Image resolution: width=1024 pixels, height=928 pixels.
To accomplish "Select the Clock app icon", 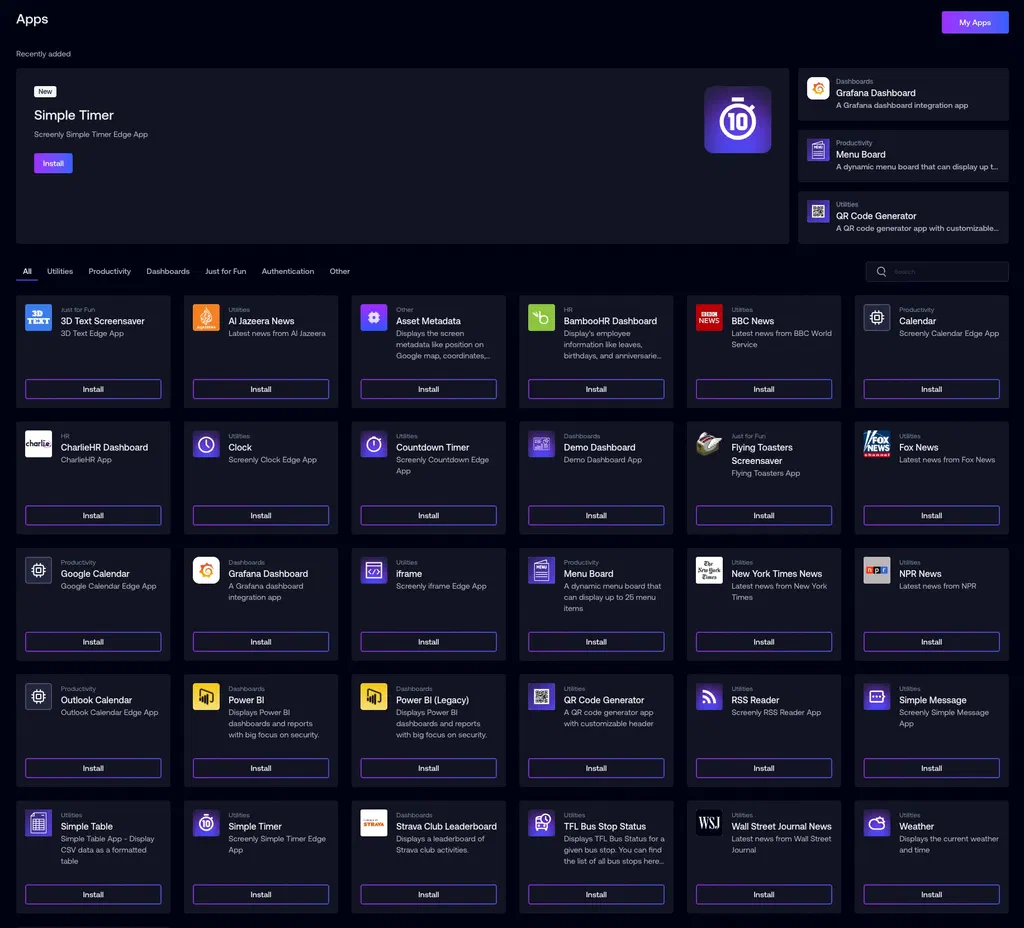I will coord(206,444).
